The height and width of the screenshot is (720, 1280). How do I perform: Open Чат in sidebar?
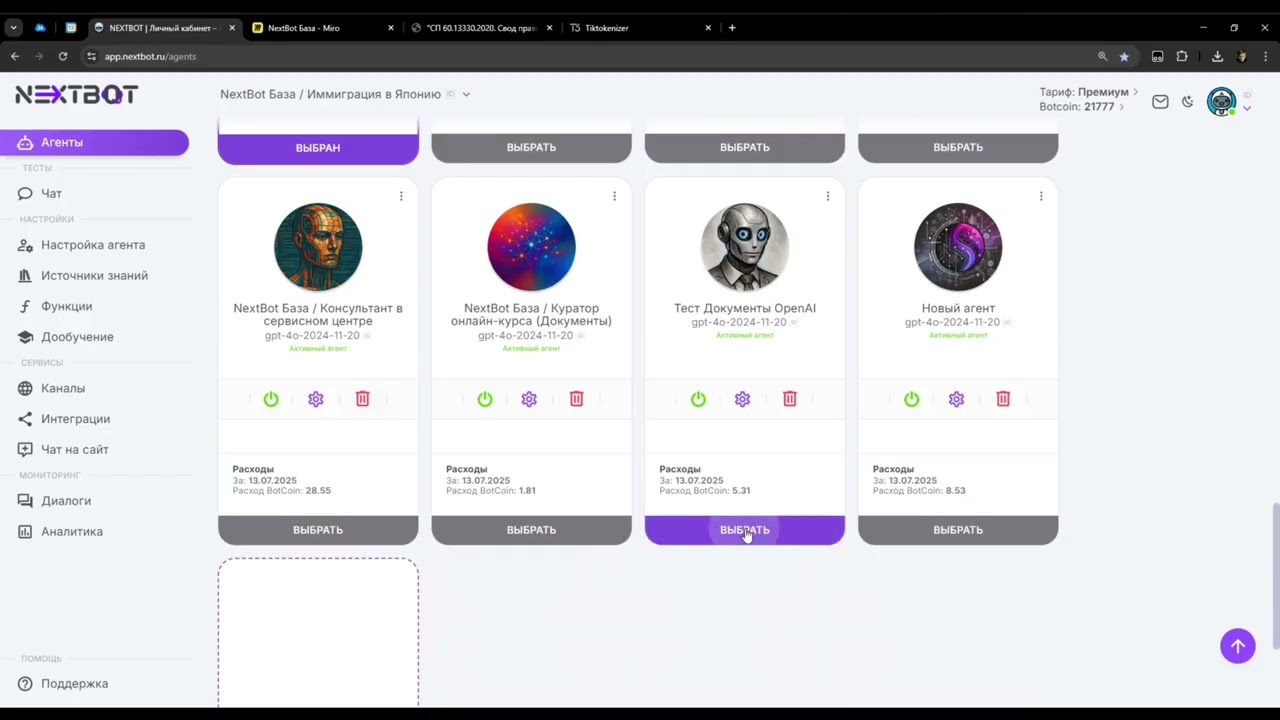(x=51, y=193)
